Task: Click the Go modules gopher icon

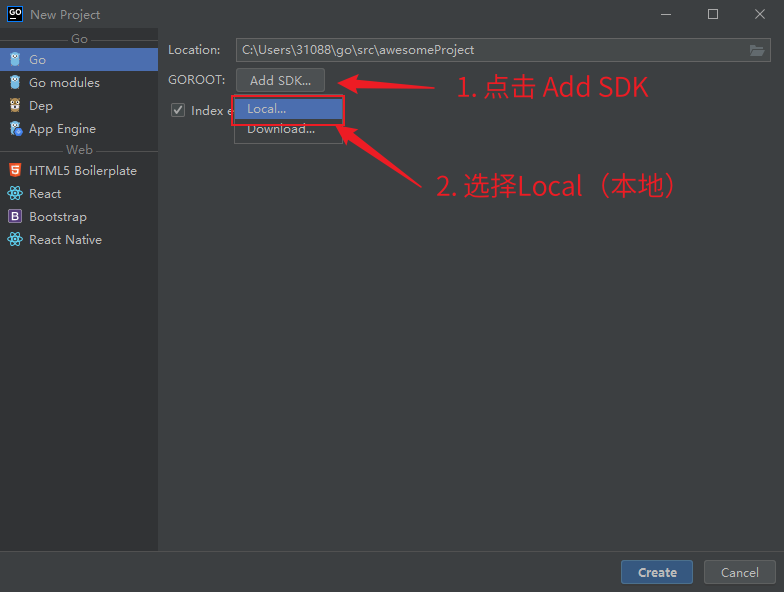Action: pos(15,83)
